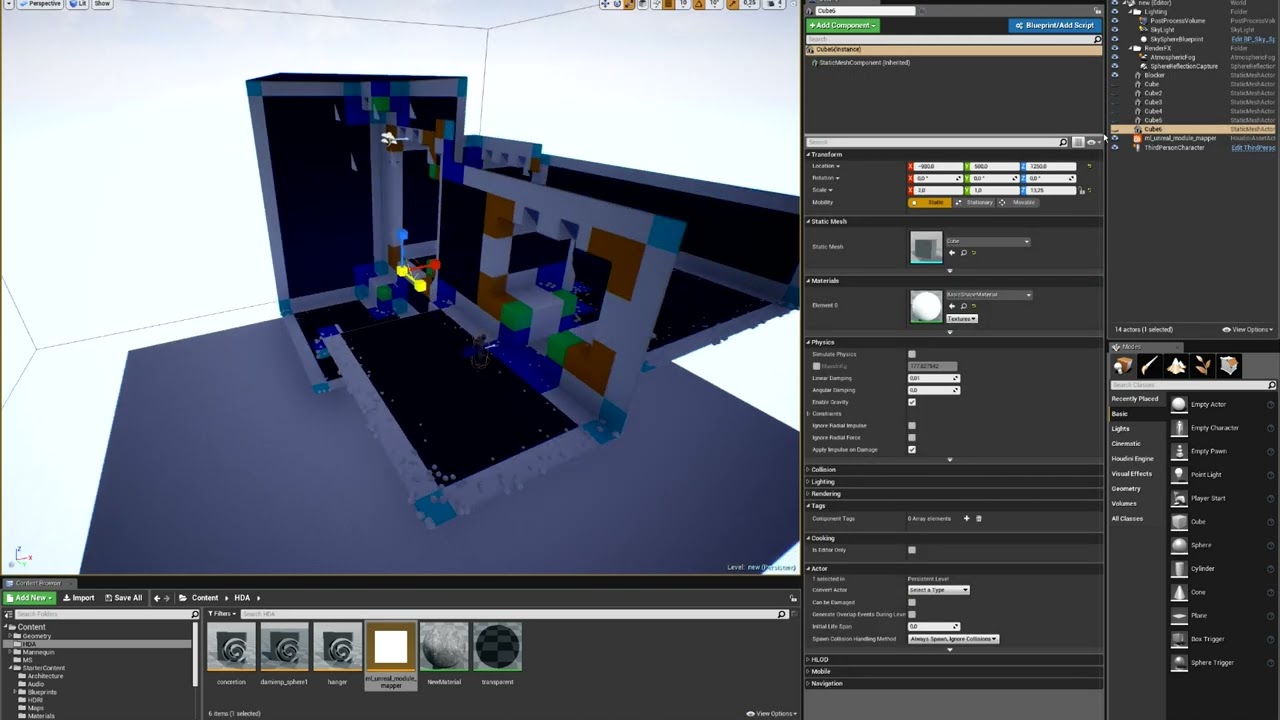Image resolution: width=1280 pixels, height=720 pixels.
Task: Click the Save All button
Action: 123,598
